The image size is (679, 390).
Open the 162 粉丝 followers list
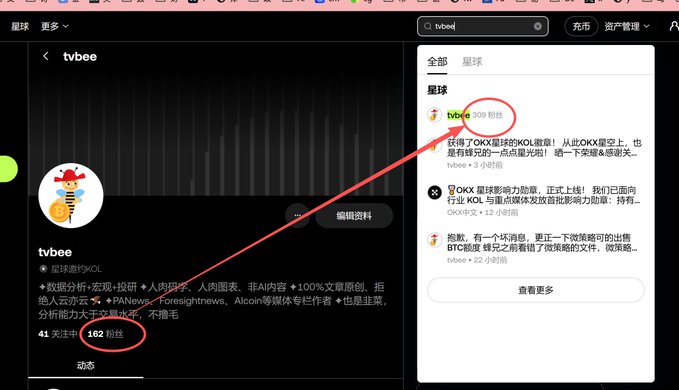click(105, 334)
